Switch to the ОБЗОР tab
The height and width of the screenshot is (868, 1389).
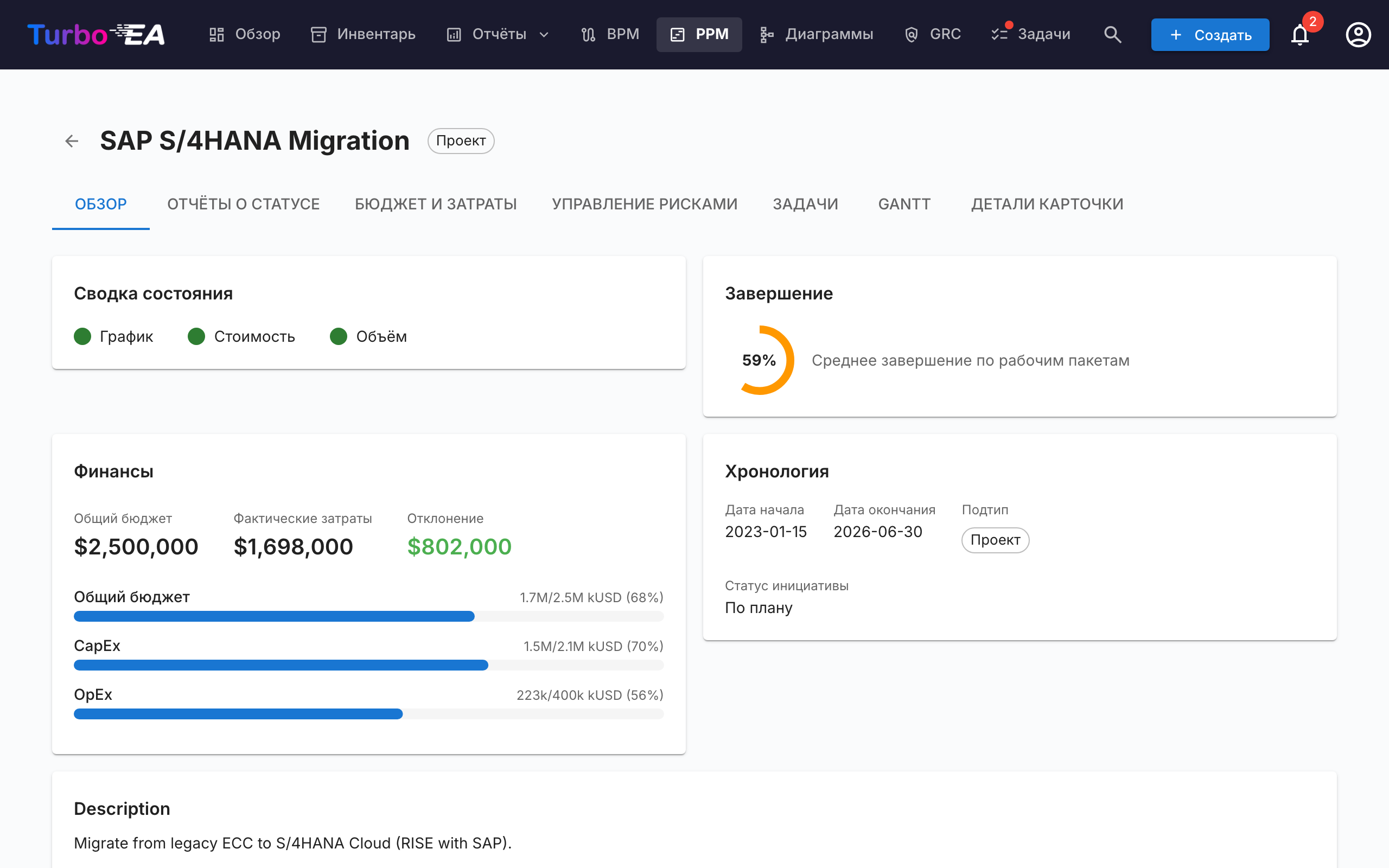pyautogui.click(x=101, y=204)
